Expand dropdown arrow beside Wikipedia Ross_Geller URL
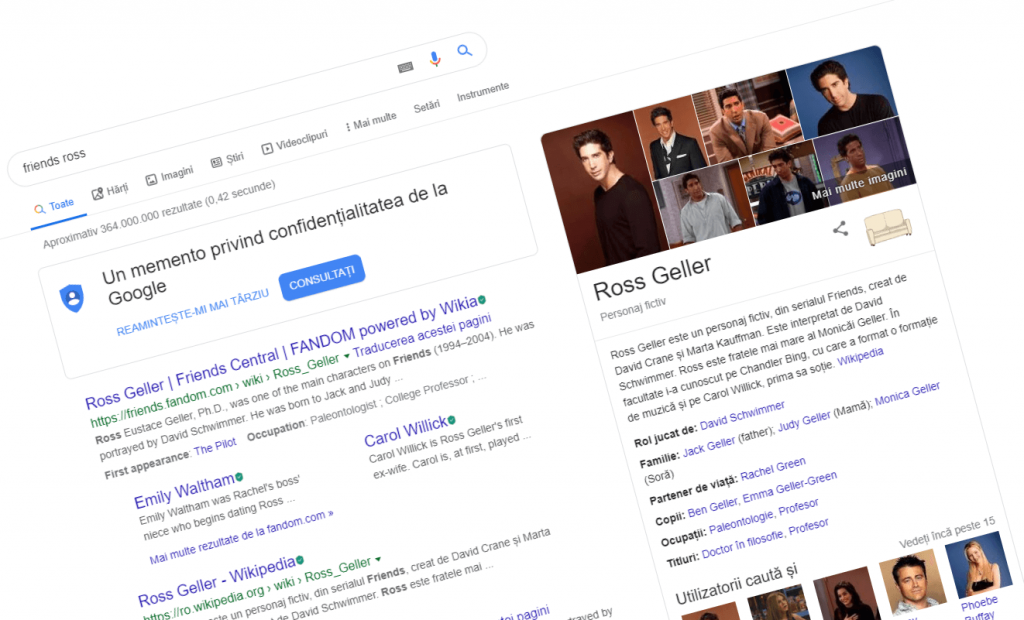Image resolution: width=1024 pixels, height=620 pixels. click(x=377, y=560)
